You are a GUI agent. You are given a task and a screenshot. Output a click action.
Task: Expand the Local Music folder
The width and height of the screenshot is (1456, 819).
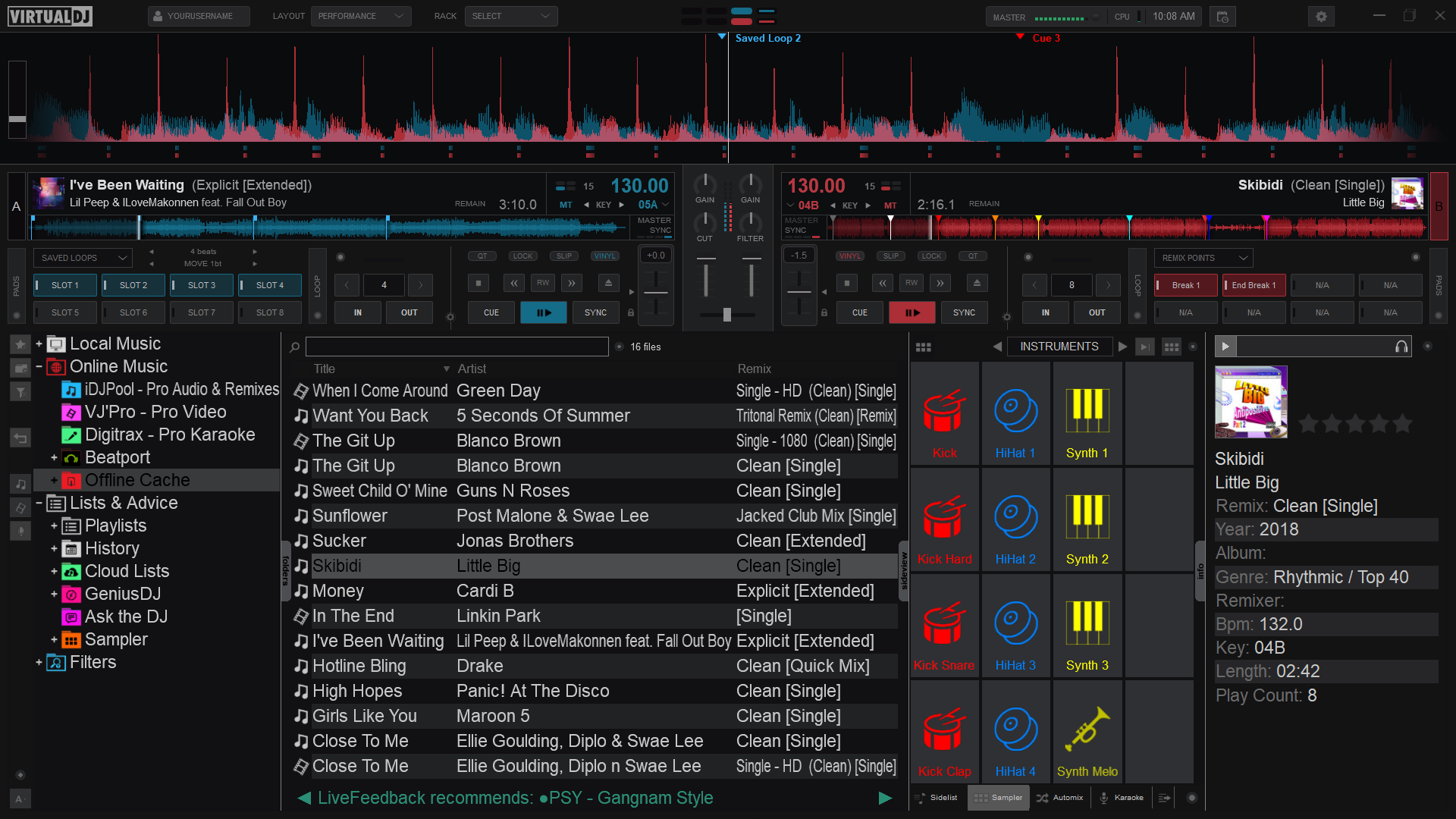tap(39, 344)
